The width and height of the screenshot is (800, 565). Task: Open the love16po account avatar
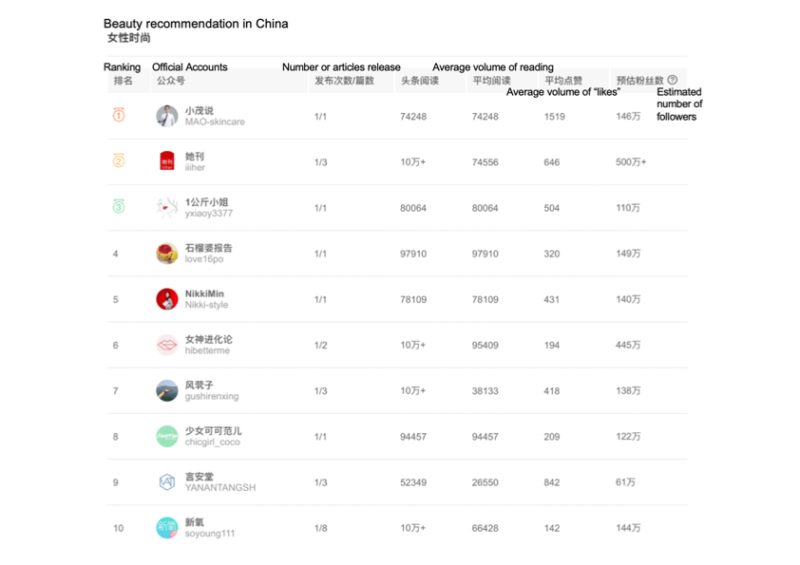click(x=167, y=253)
